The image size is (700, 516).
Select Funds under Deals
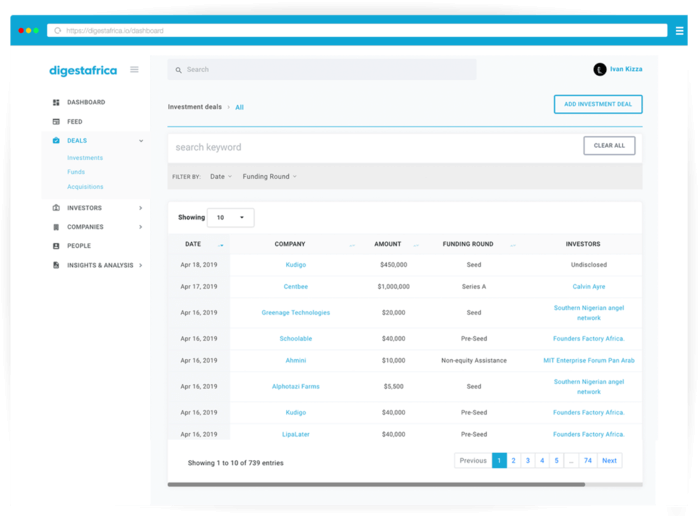[76, 172]
